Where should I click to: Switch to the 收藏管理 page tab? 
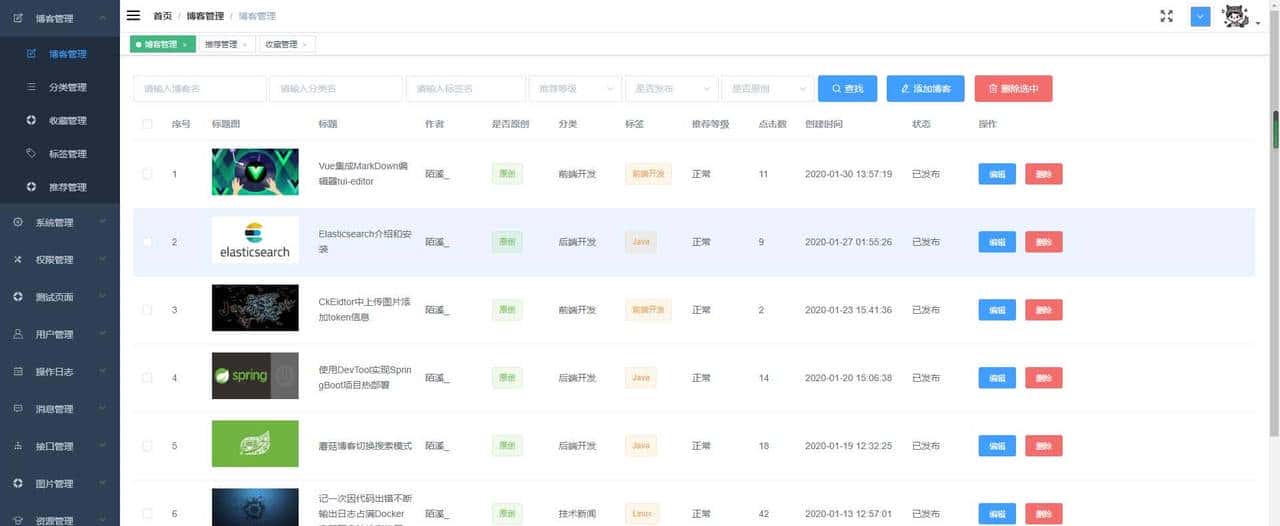[286, 44]
